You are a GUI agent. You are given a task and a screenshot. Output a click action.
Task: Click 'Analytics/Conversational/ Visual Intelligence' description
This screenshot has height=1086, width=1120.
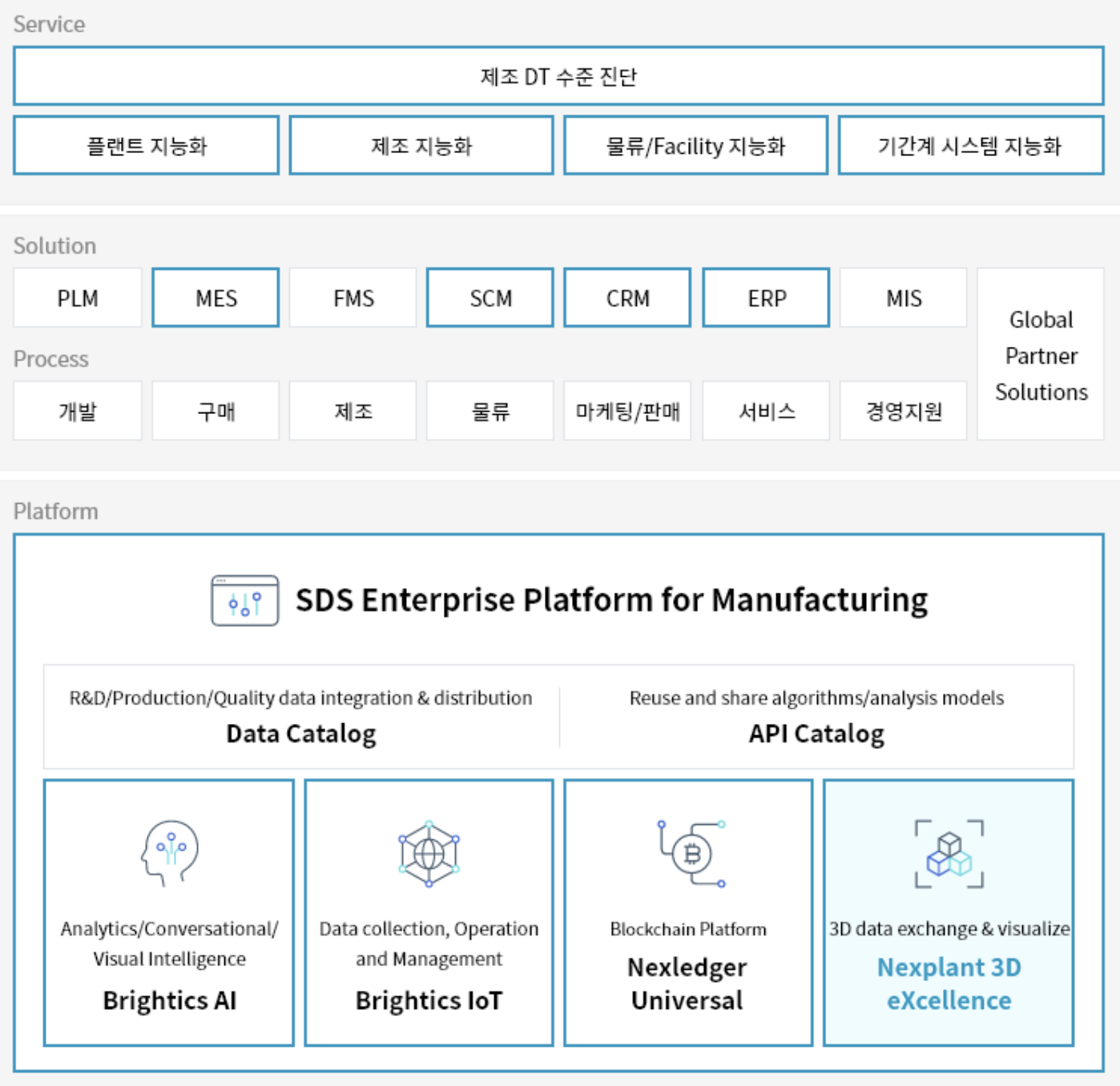[170, 943]
